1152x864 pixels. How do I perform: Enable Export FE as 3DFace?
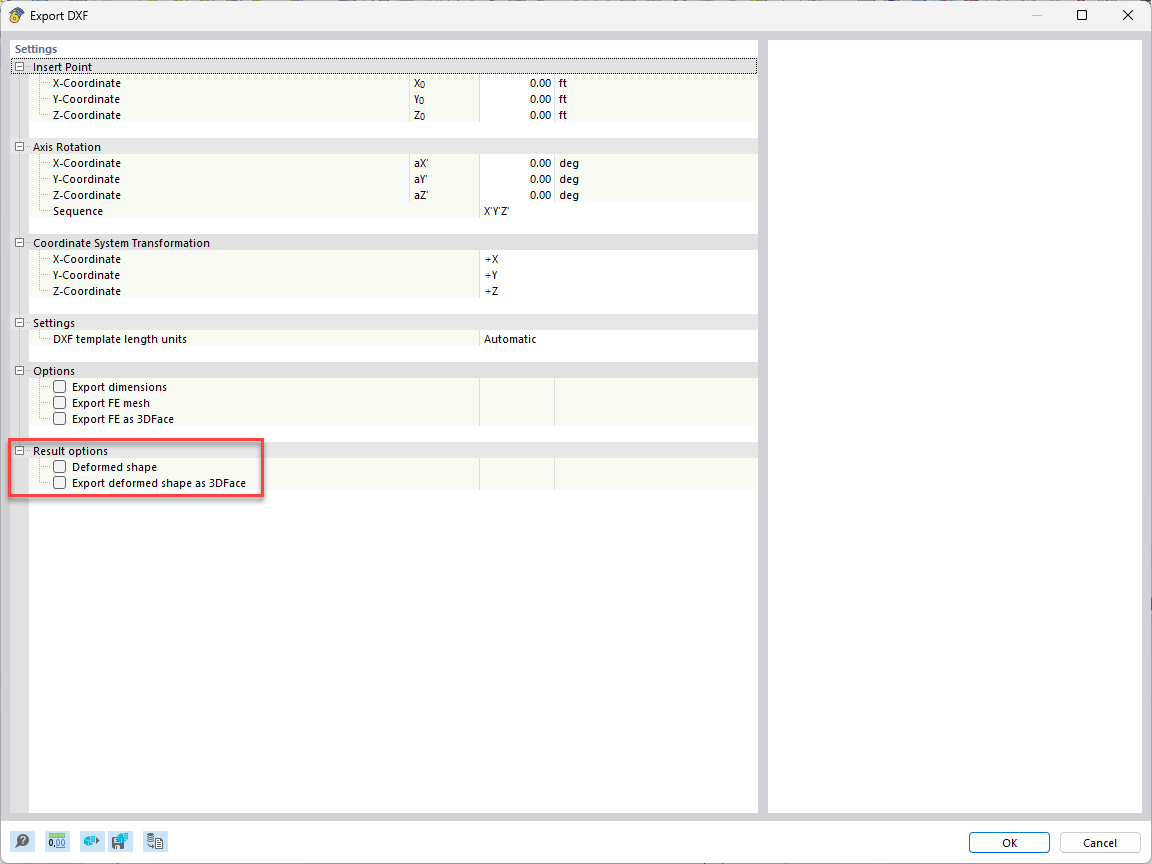coord(59,418)
